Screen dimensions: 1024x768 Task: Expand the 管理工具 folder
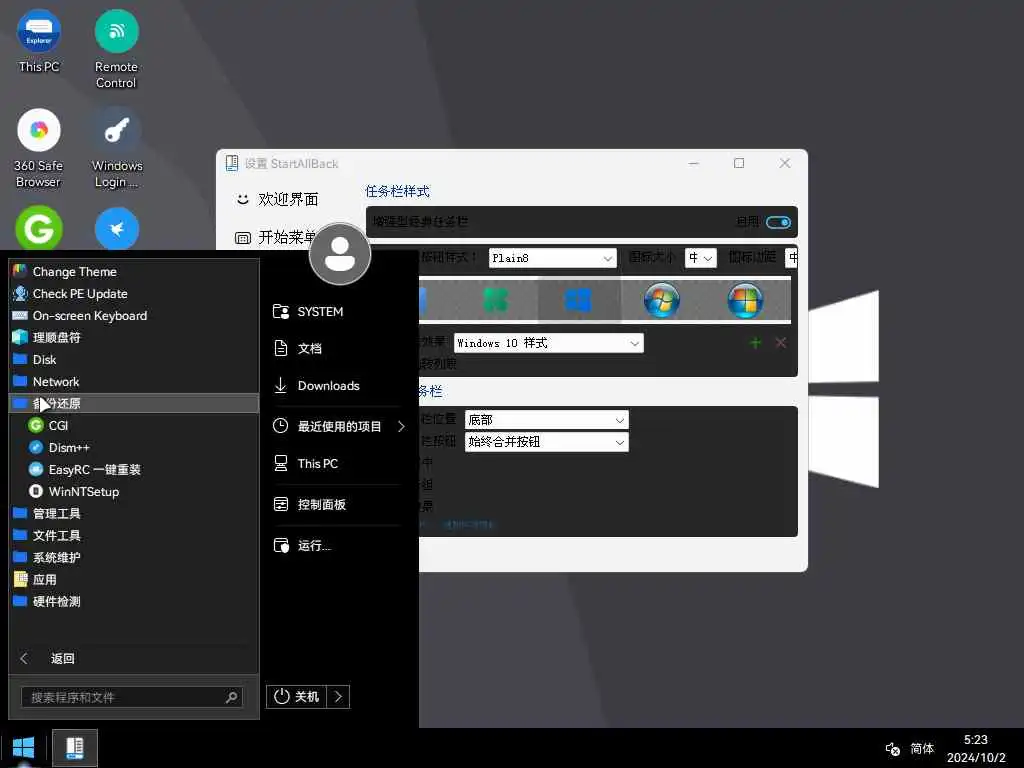click(134, 513)
